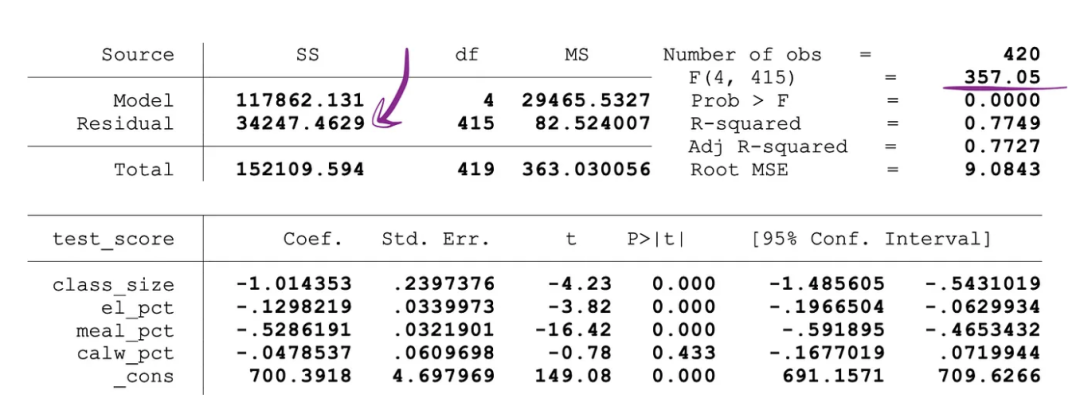Click the SS column header

[x=307, y=54]
